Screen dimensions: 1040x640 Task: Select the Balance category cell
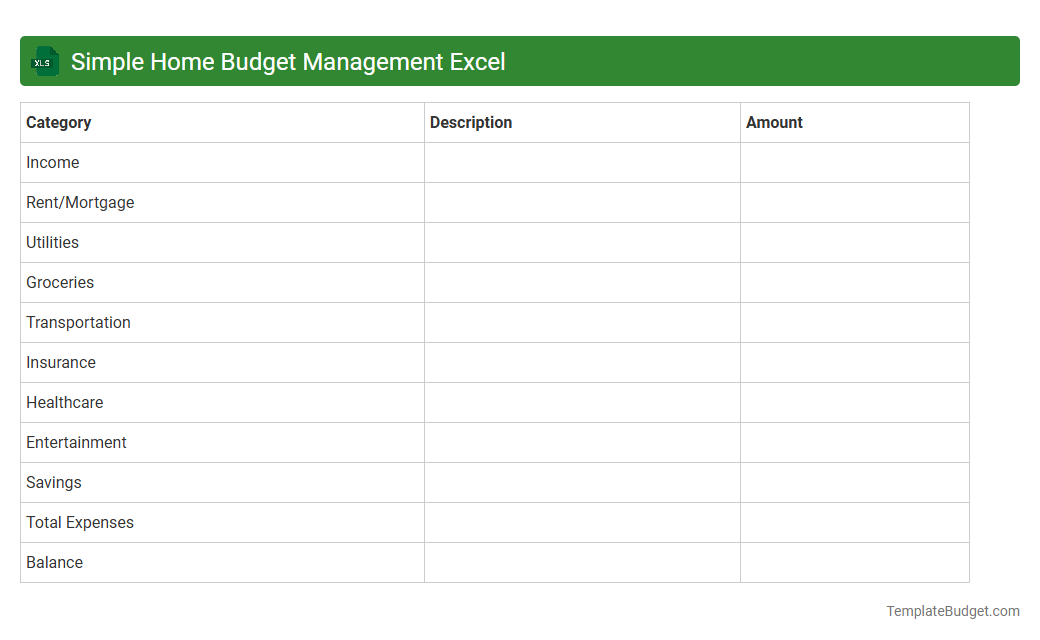54,562
